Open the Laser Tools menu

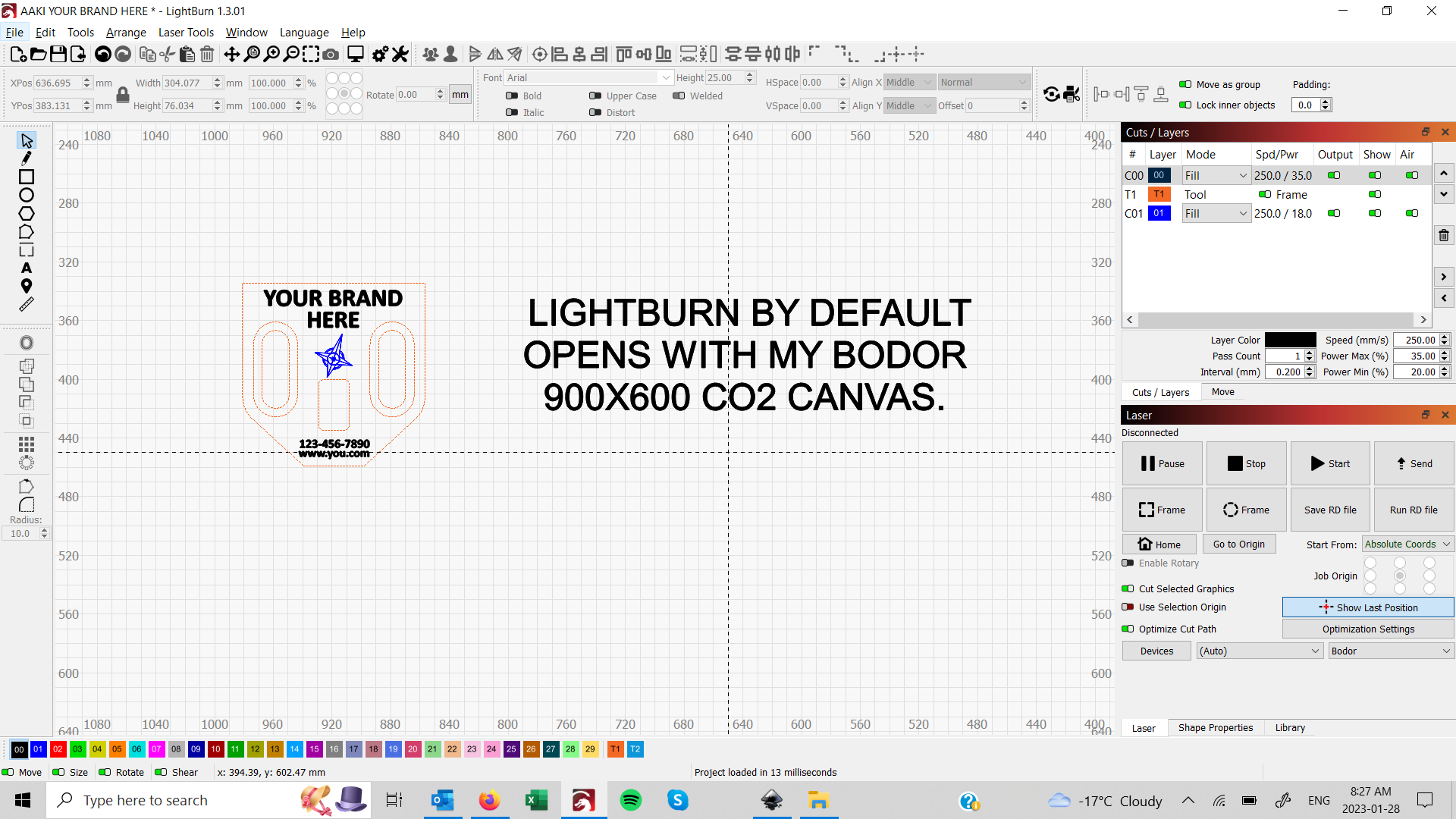click(x=186, y=32)
